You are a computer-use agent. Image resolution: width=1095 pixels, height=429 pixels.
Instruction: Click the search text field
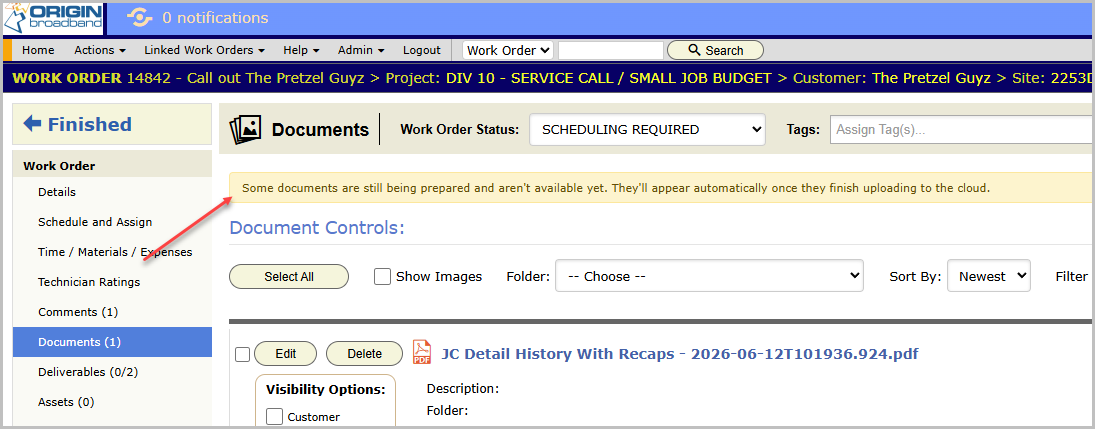(610, 50)
